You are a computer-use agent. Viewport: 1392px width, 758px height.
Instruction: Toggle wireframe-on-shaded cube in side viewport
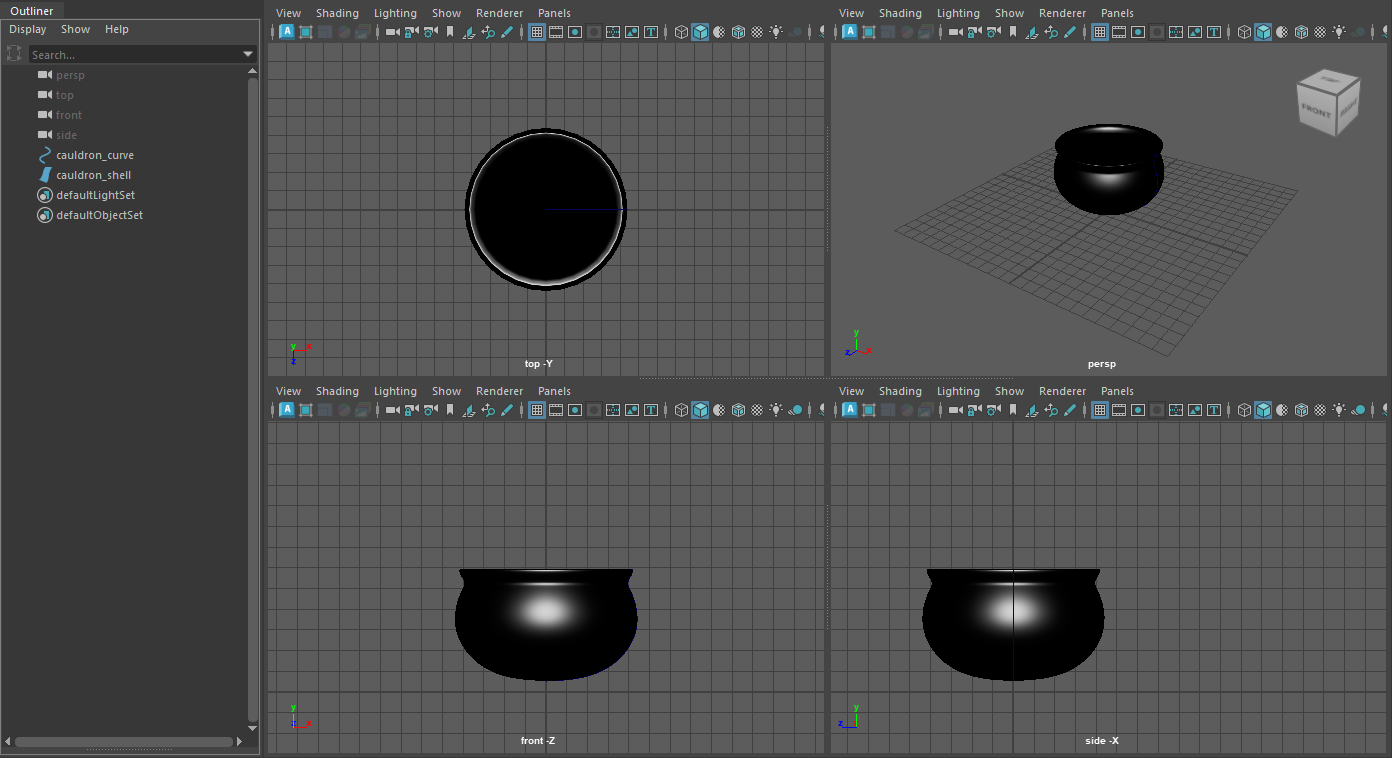pos(1301,410)
